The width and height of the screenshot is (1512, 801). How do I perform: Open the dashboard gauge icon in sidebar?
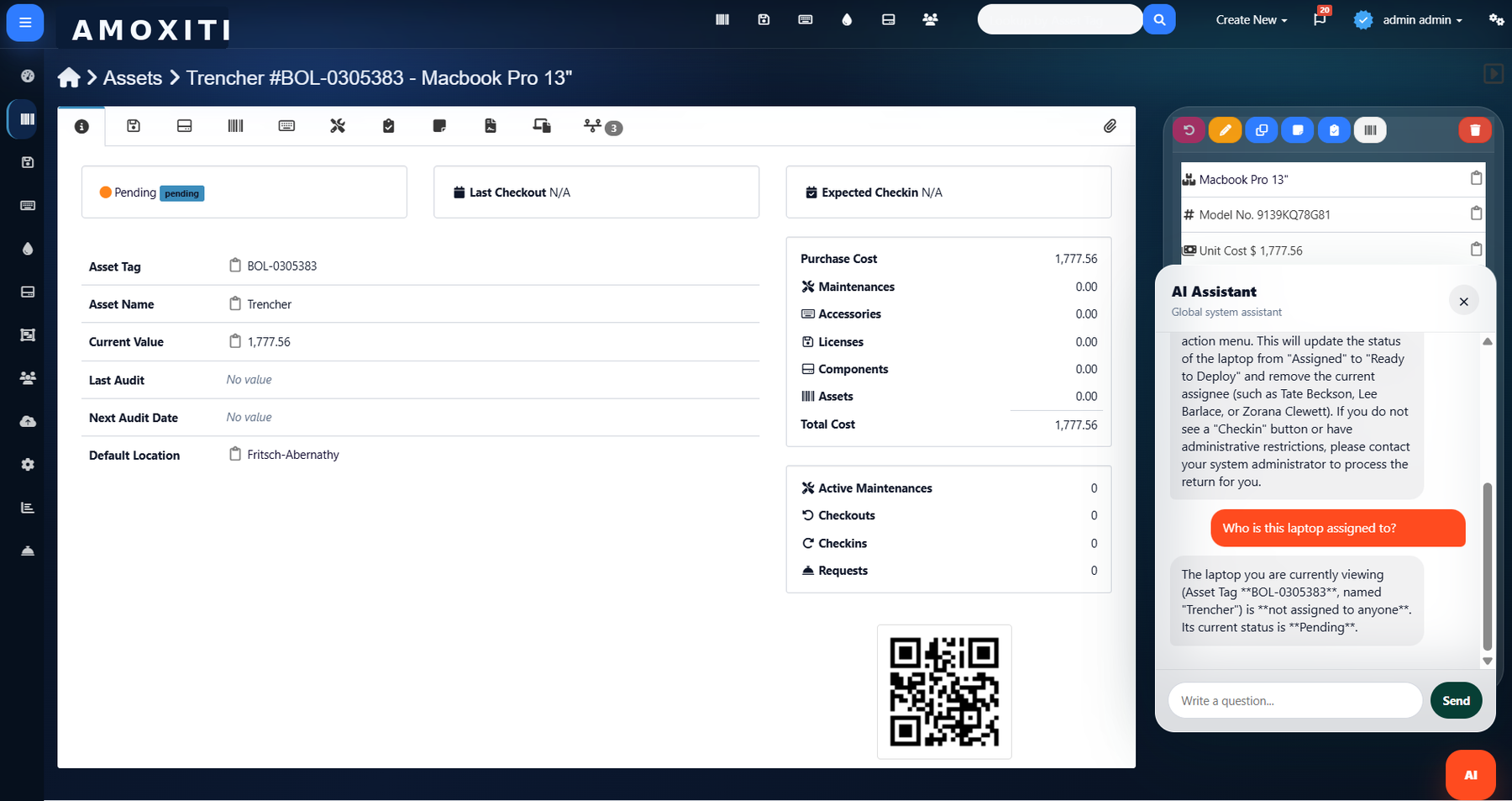(x=28, y=76)
